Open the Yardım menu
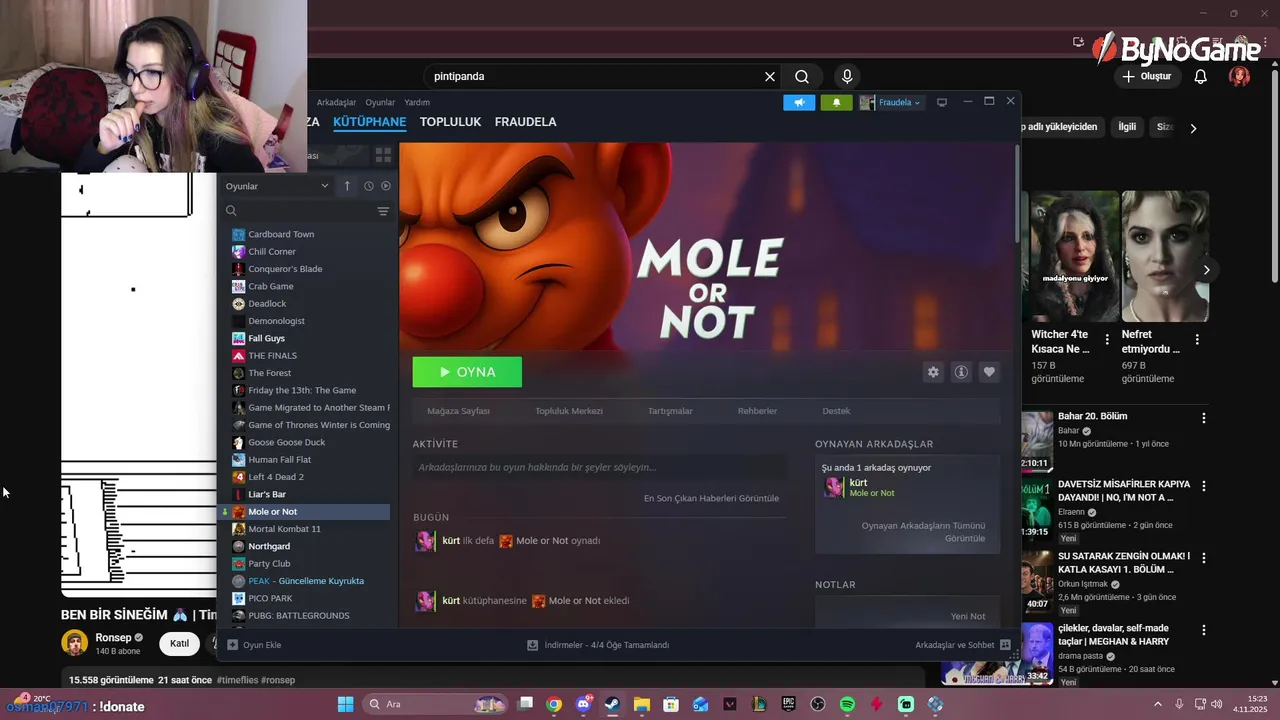Viewport: 1280px width, 720px height. click(x=417, y=102)
